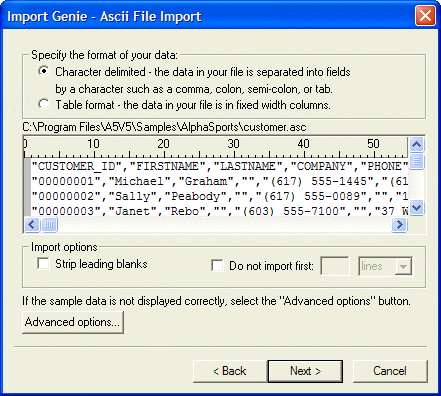This screenshot has width=441, height=396.
Task: Click the sample data not displayed correctly hint
Action: [216, 301]
